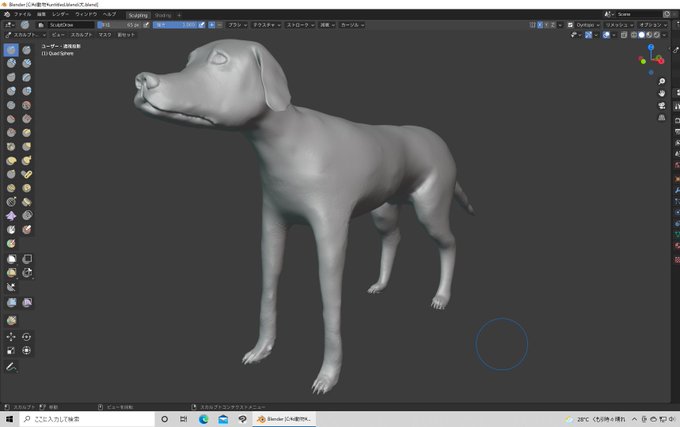Select the Draw Face Sets brush
Viewport: 680px width, 427px height.
(11, 244)
